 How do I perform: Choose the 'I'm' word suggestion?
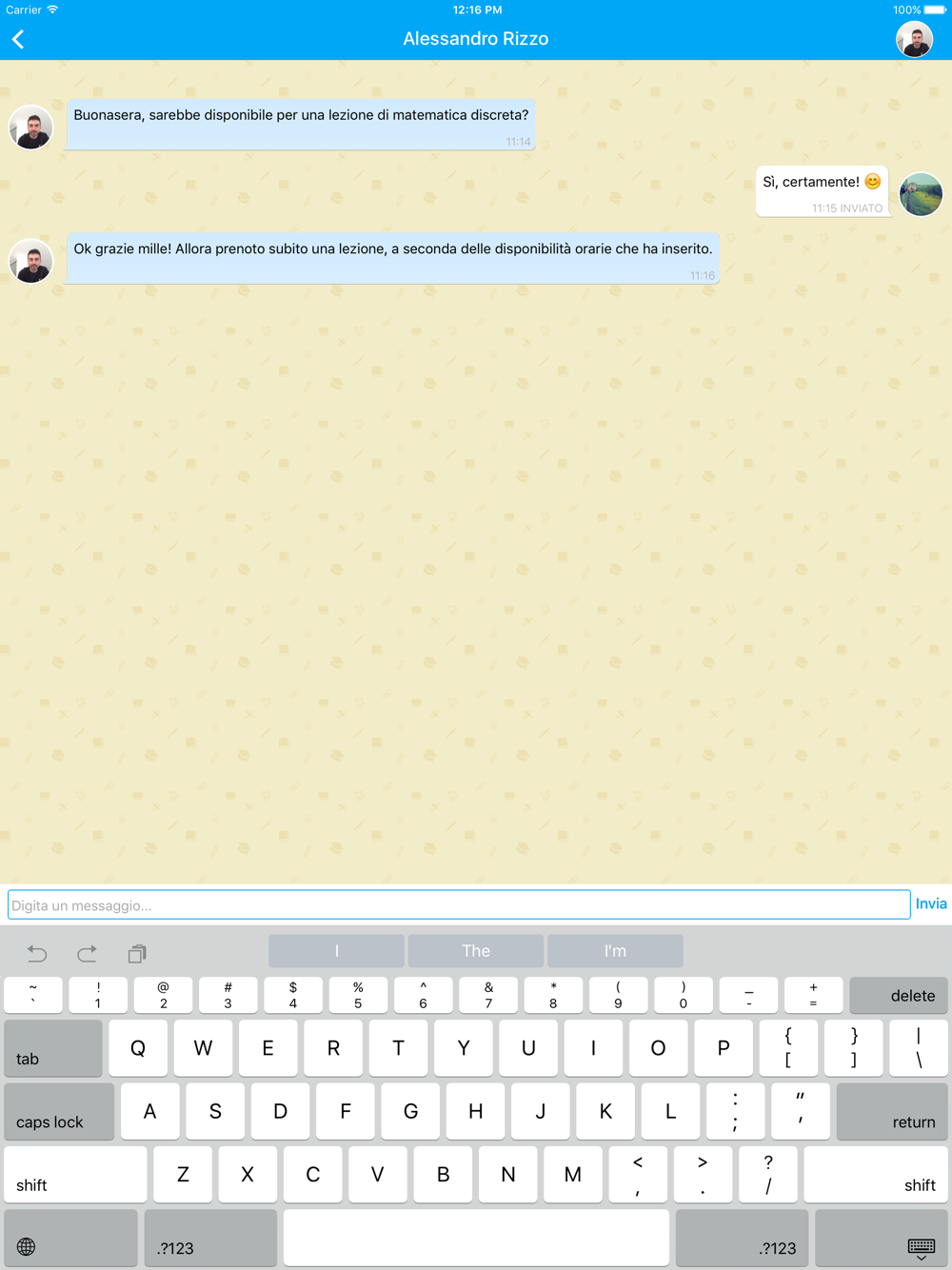615,951
